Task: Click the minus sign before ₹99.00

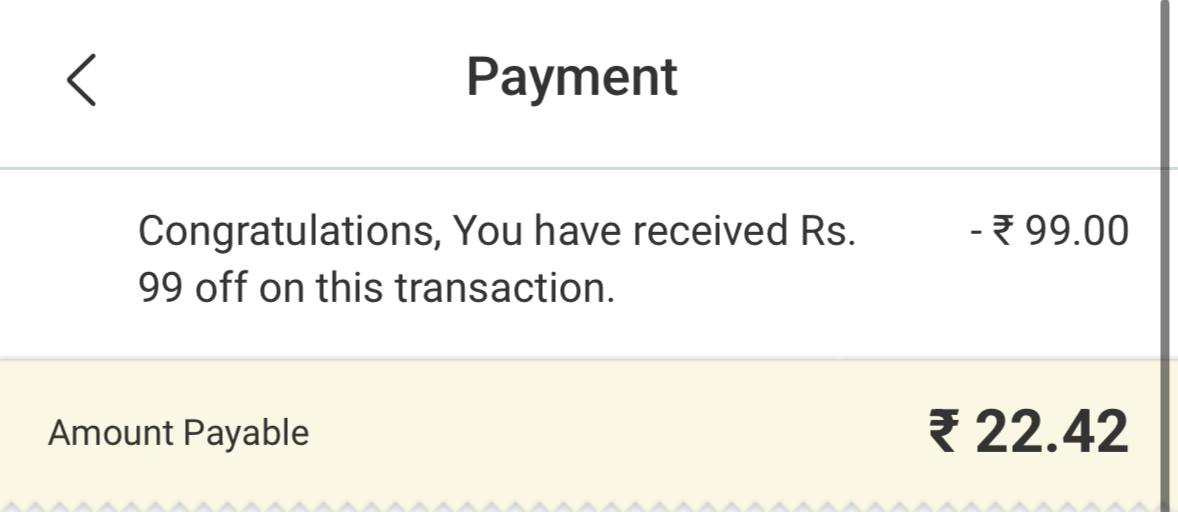Action: pos(976,231)
